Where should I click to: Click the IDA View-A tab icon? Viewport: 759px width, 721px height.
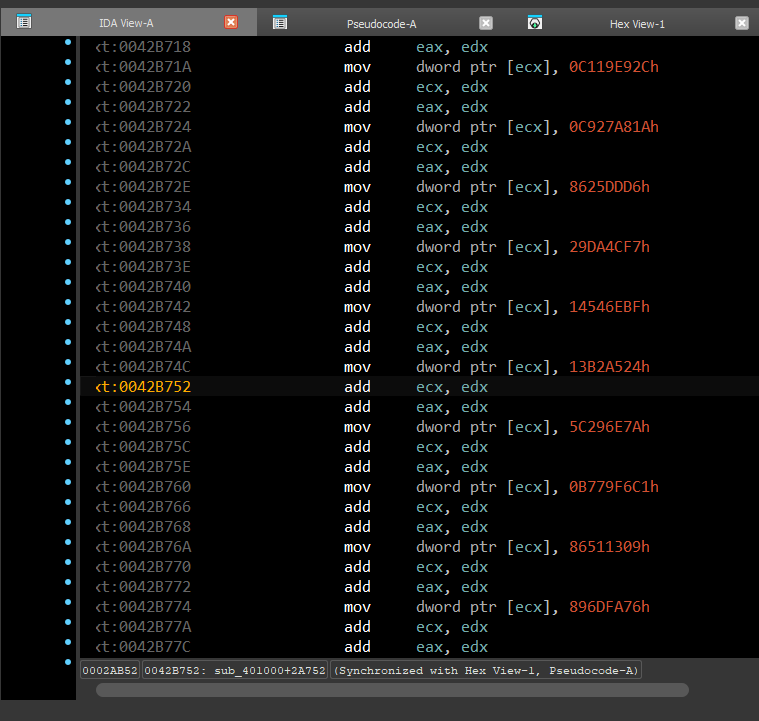pos(25,22)
